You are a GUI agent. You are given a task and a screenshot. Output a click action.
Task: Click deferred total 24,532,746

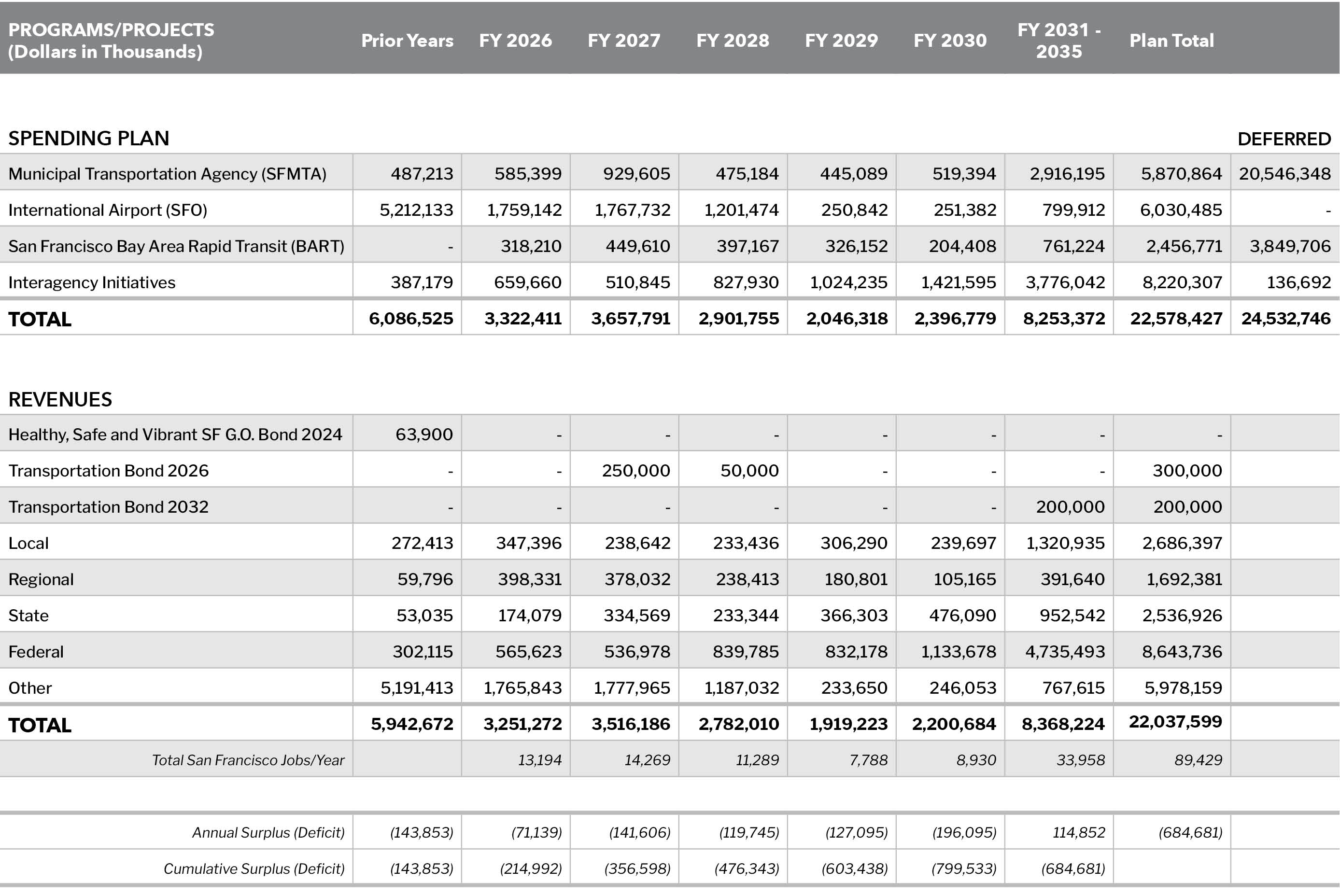(1286, 318)
